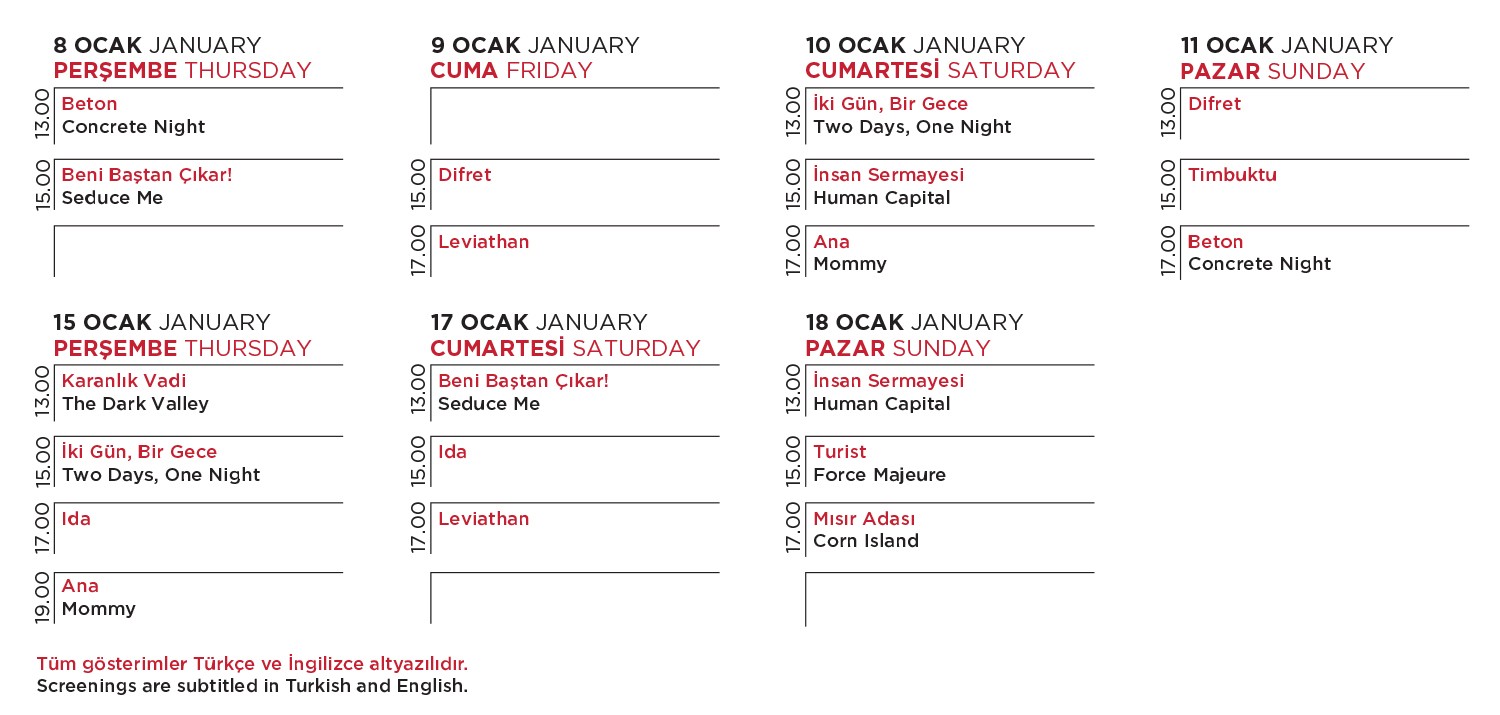Click the 10 Ocak Cumartesi date heading
The image size is (1500, 715).
pos(940,58)
